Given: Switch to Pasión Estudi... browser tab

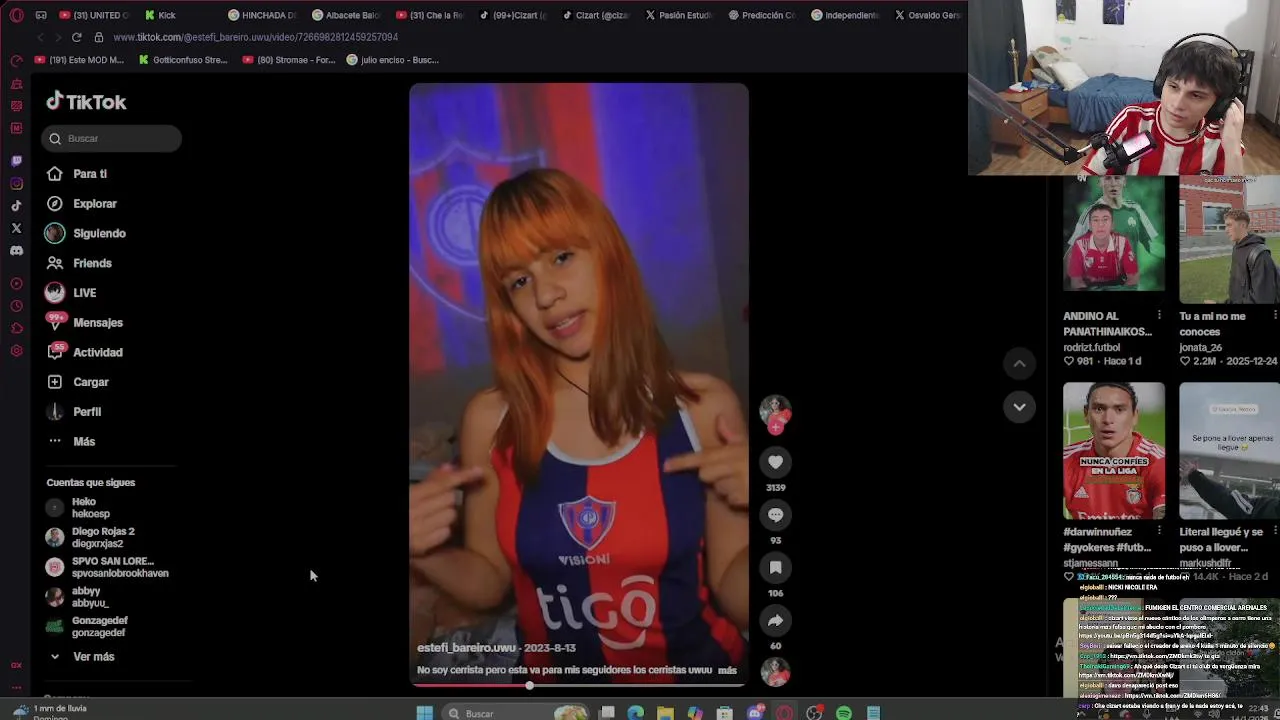Looking at the screenshot, I should click(x=678, y=15).
